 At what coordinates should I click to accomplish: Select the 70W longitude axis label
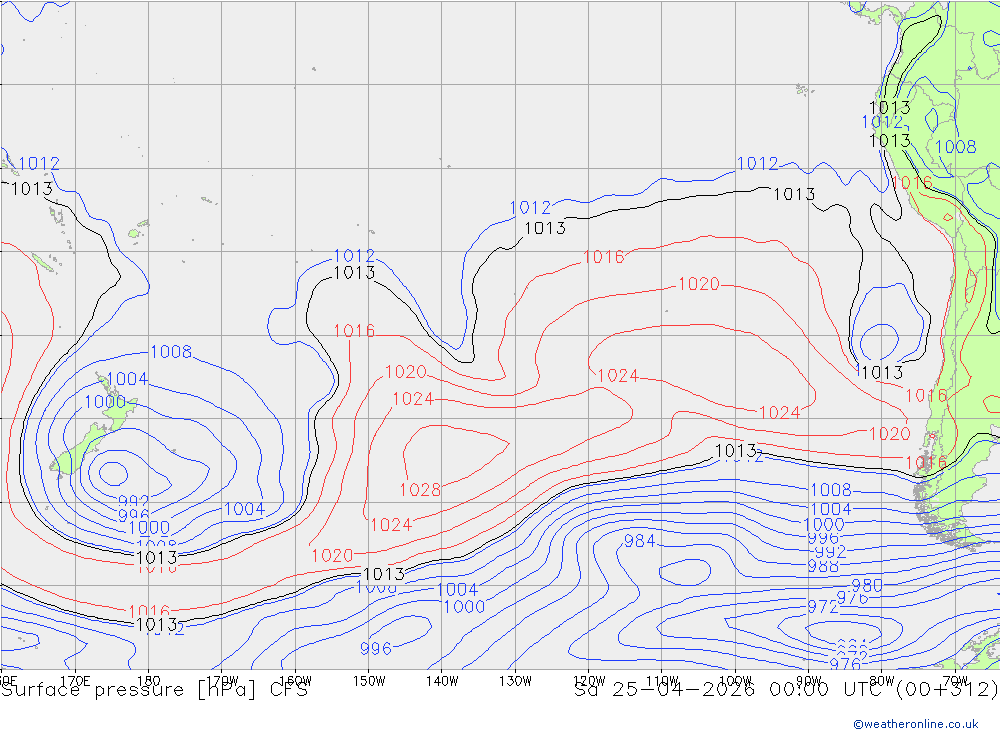pos(955,681)
